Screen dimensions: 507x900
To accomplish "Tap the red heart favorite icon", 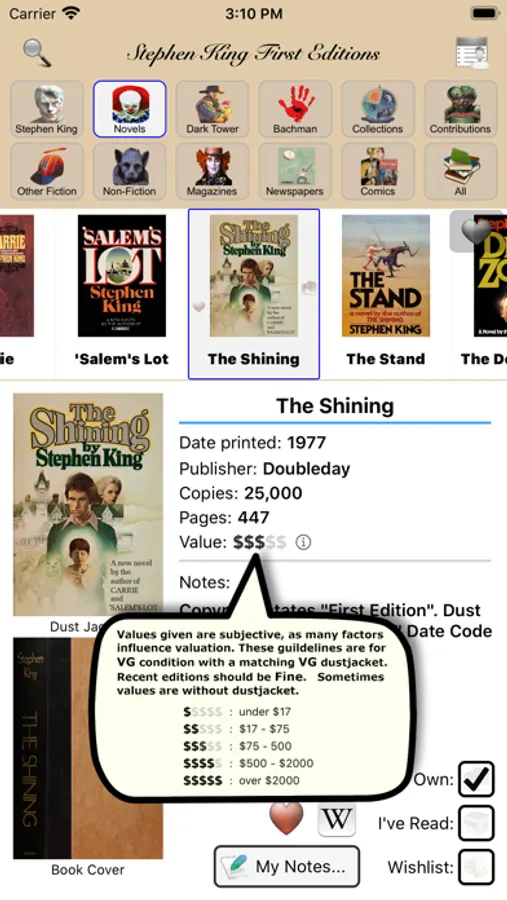I will pos(286,817).
